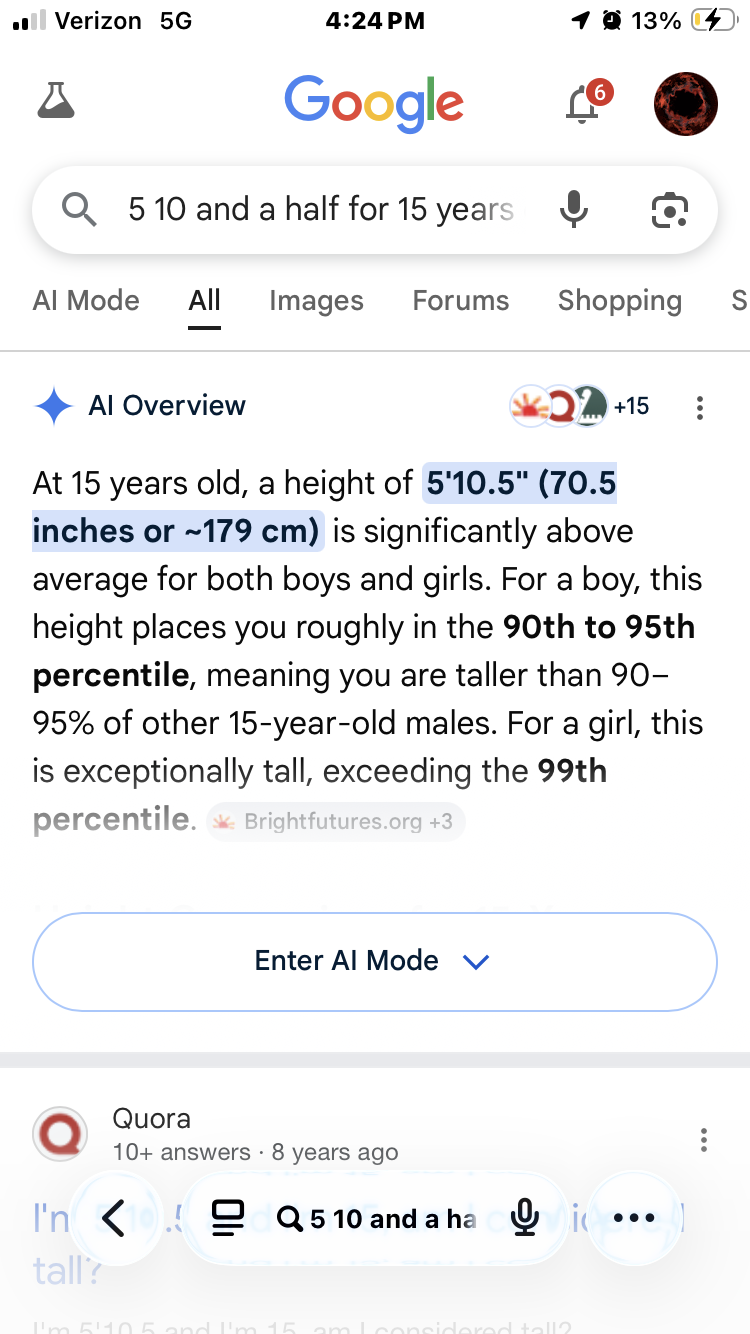This screenshot has height=1334, width=750.
Task: Expand the Enter AI Mode button
Action: point(375,961)
